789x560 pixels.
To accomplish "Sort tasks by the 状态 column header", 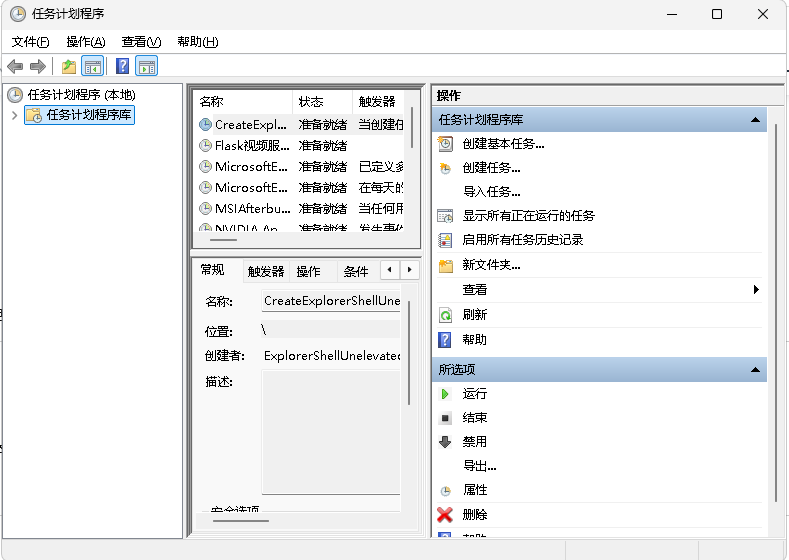I will click(322, 102).
